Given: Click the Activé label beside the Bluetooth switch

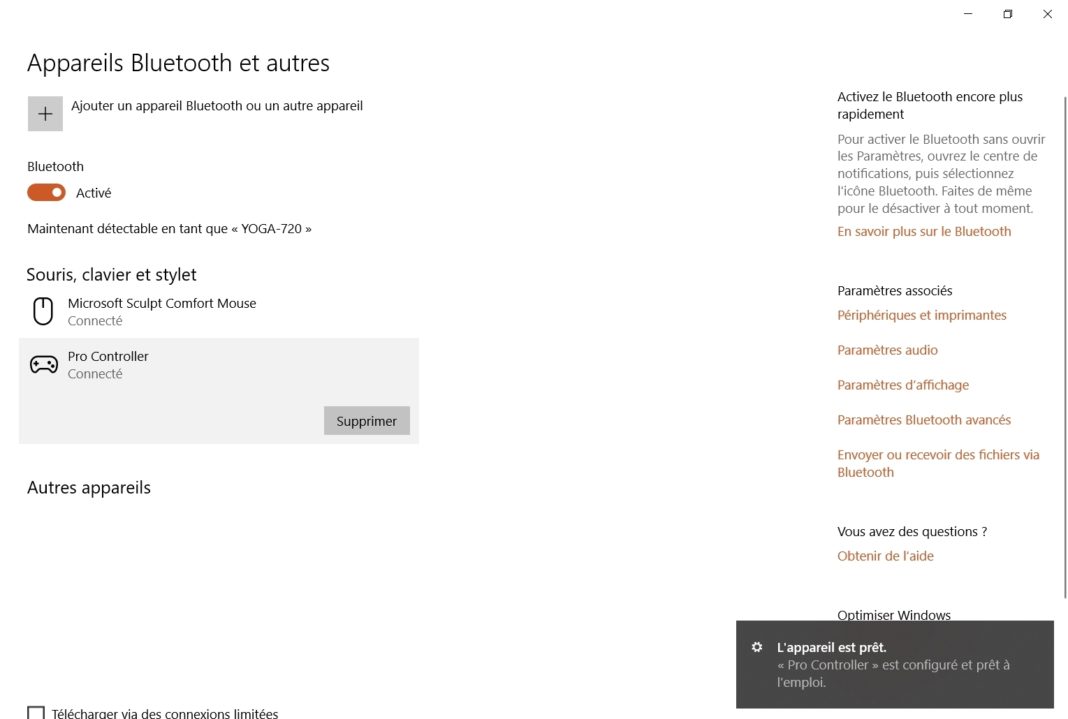Looking at the screenshot, I should point(93,193).
